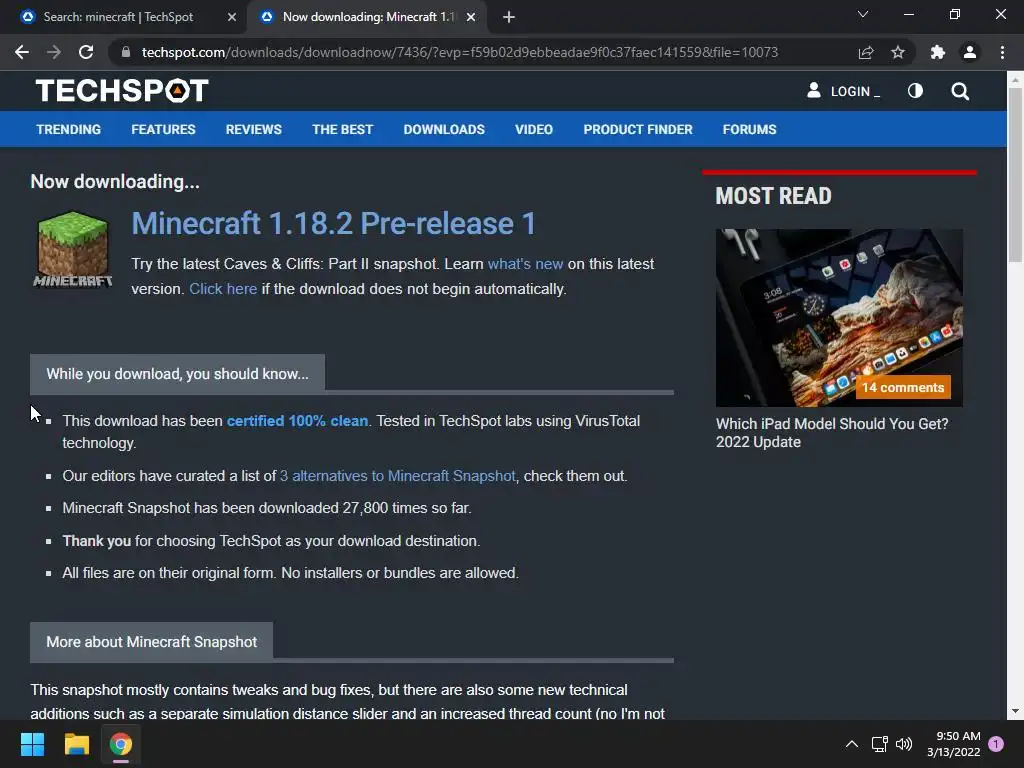Open the FEATURES section
1024x768 pixels.
163,129
